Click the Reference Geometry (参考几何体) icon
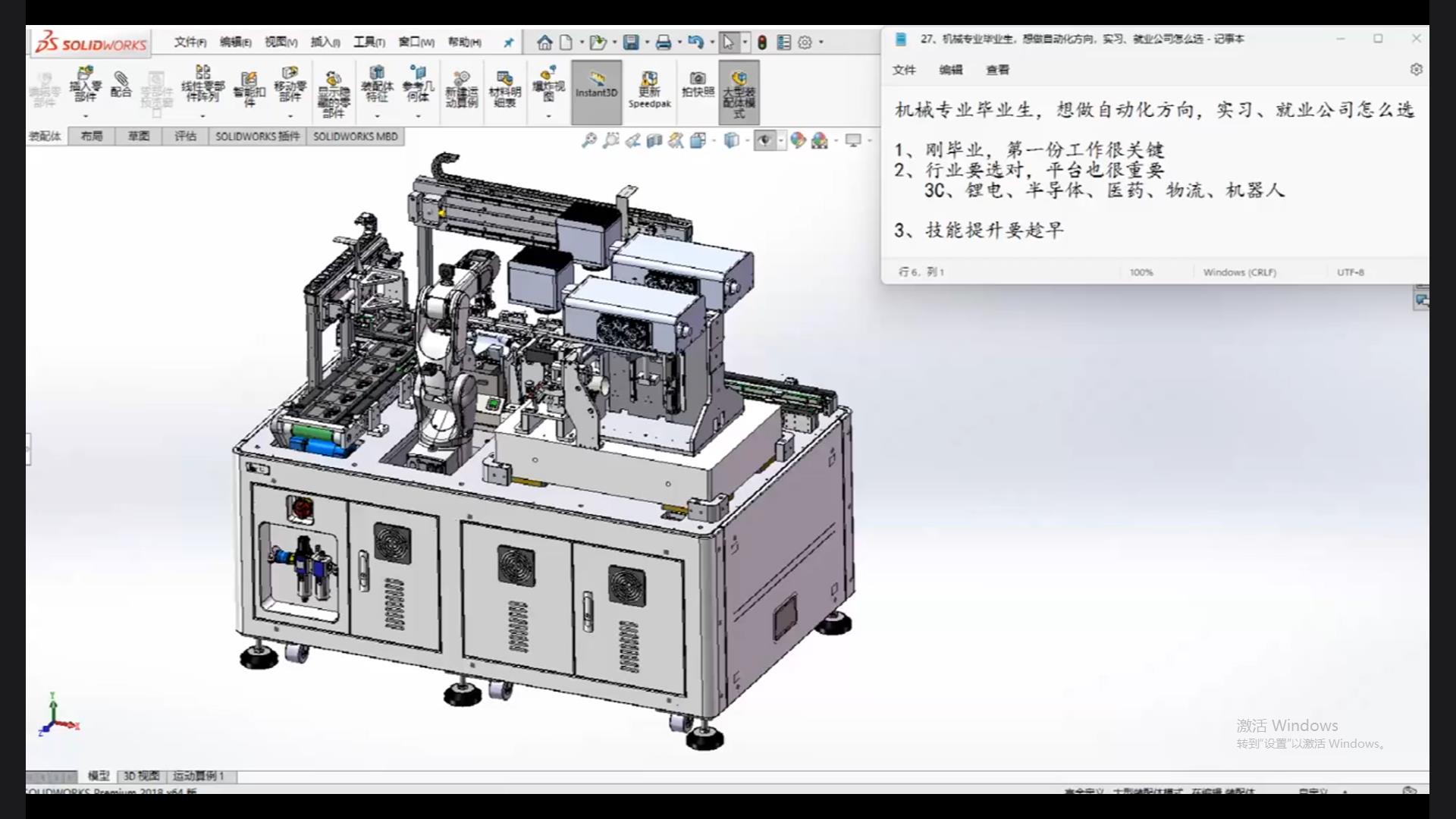Image resolution: width=1456 pixels, height=819 pixels. 418,84
